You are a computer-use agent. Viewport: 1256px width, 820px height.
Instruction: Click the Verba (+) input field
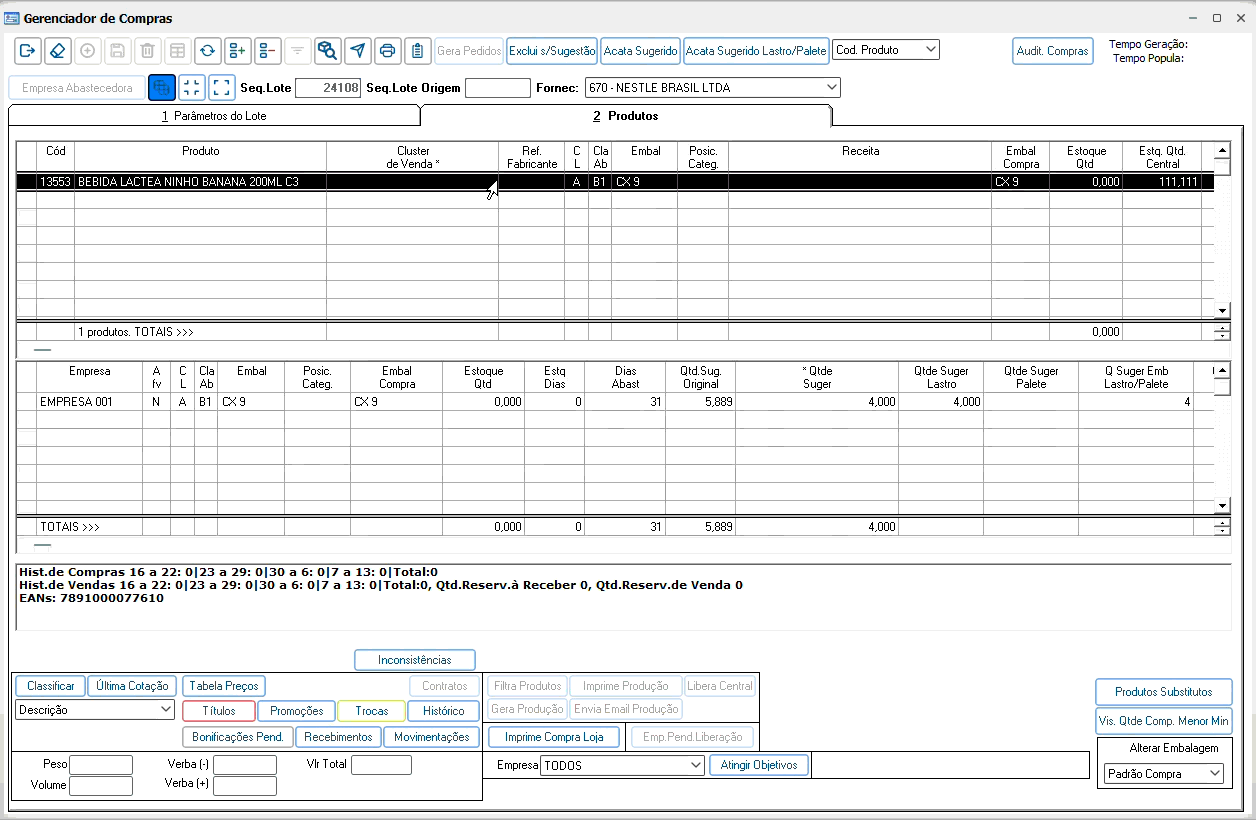(x=245, y=786)
